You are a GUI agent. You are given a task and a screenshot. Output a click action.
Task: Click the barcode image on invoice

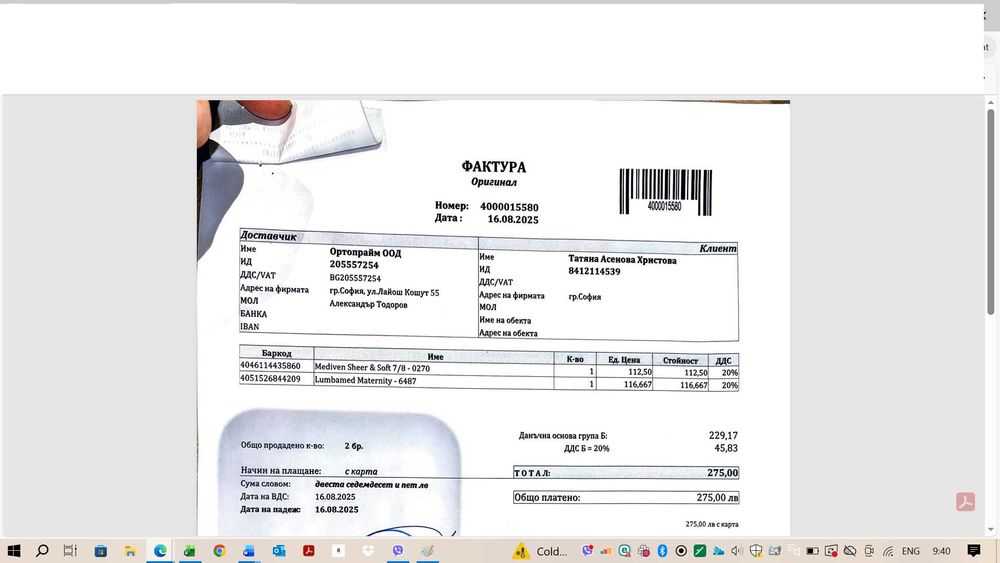[665, 192]
